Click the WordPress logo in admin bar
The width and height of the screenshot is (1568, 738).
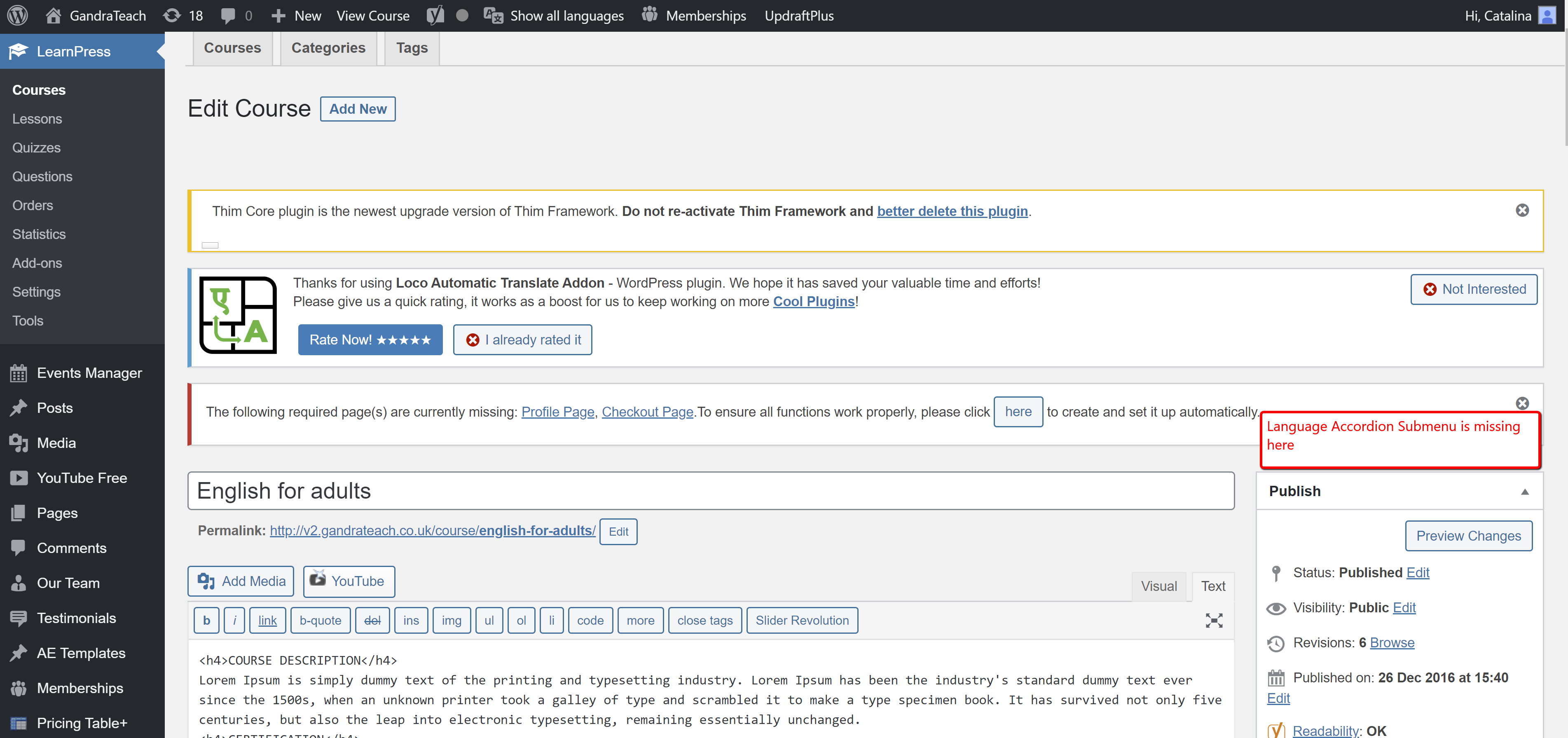[16, 15]
